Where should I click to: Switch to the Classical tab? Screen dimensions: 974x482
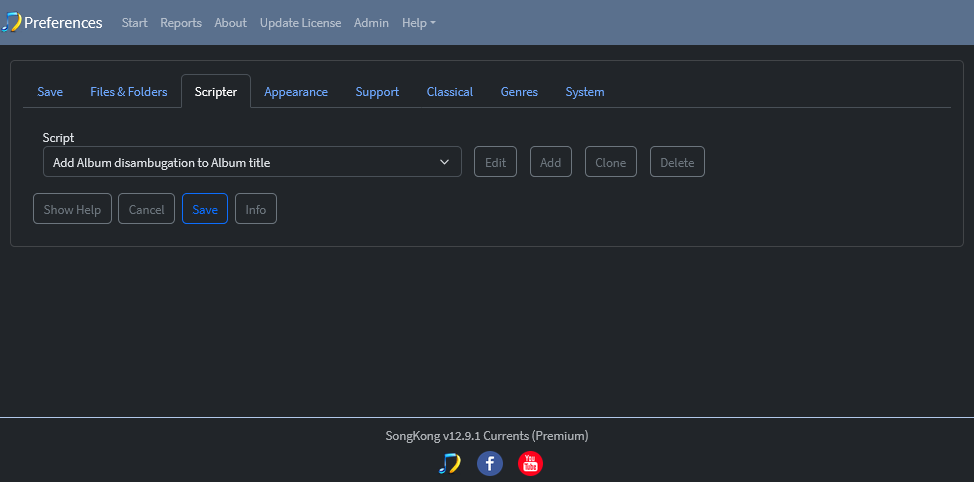[450, 92]
